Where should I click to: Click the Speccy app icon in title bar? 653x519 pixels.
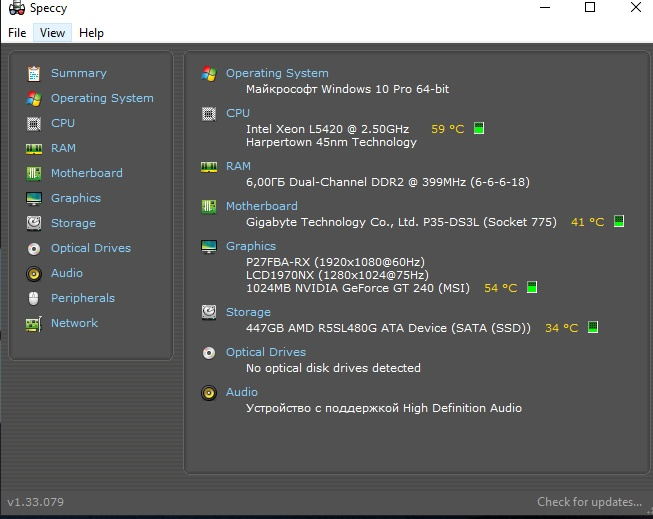coord(17,8)
